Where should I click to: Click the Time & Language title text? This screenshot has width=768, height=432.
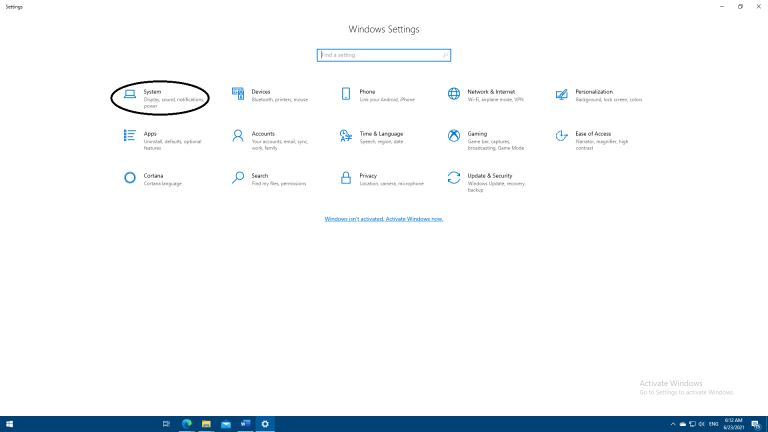382,134
